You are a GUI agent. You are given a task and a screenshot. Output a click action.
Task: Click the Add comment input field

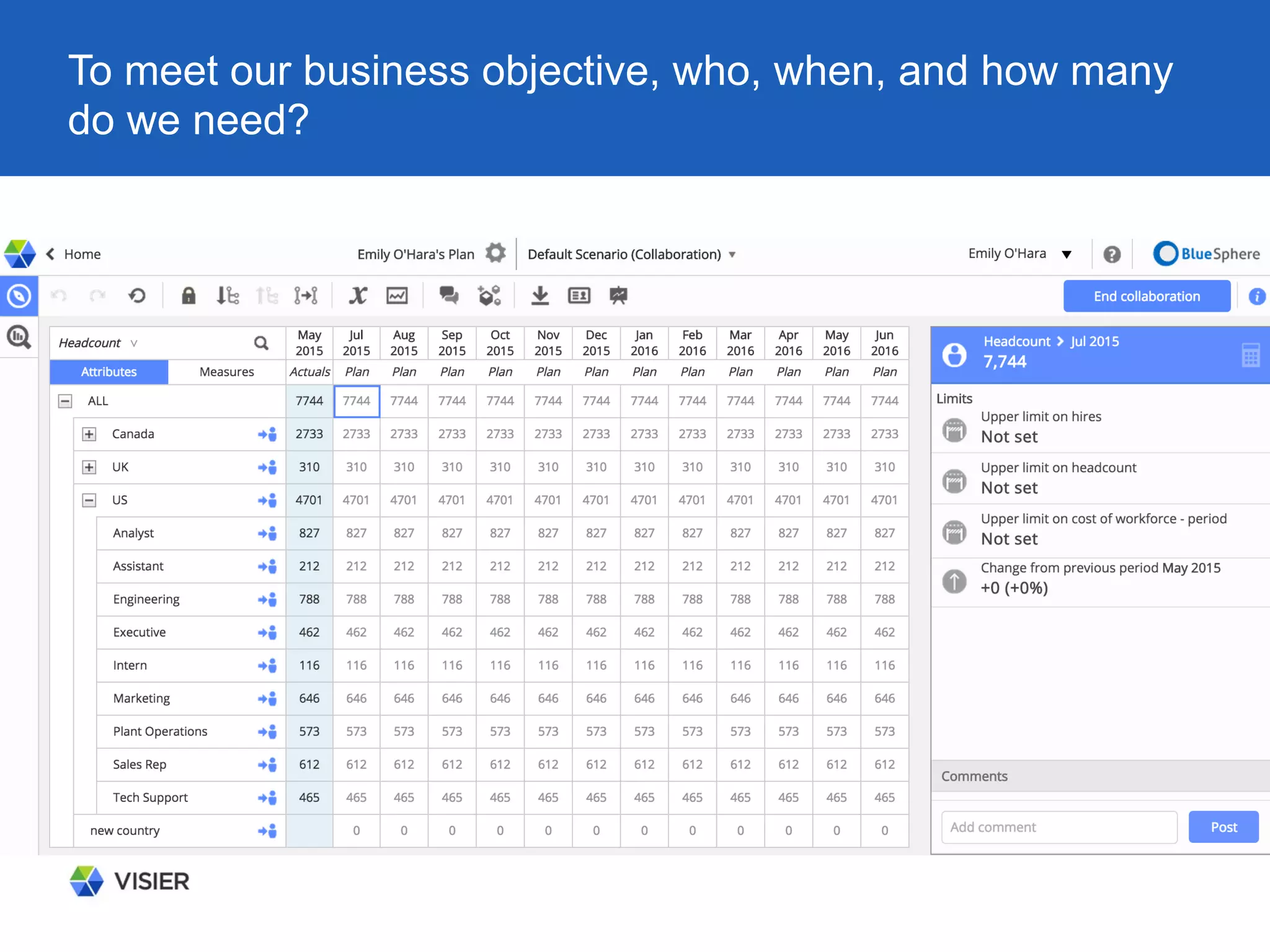coord(1059,827)
